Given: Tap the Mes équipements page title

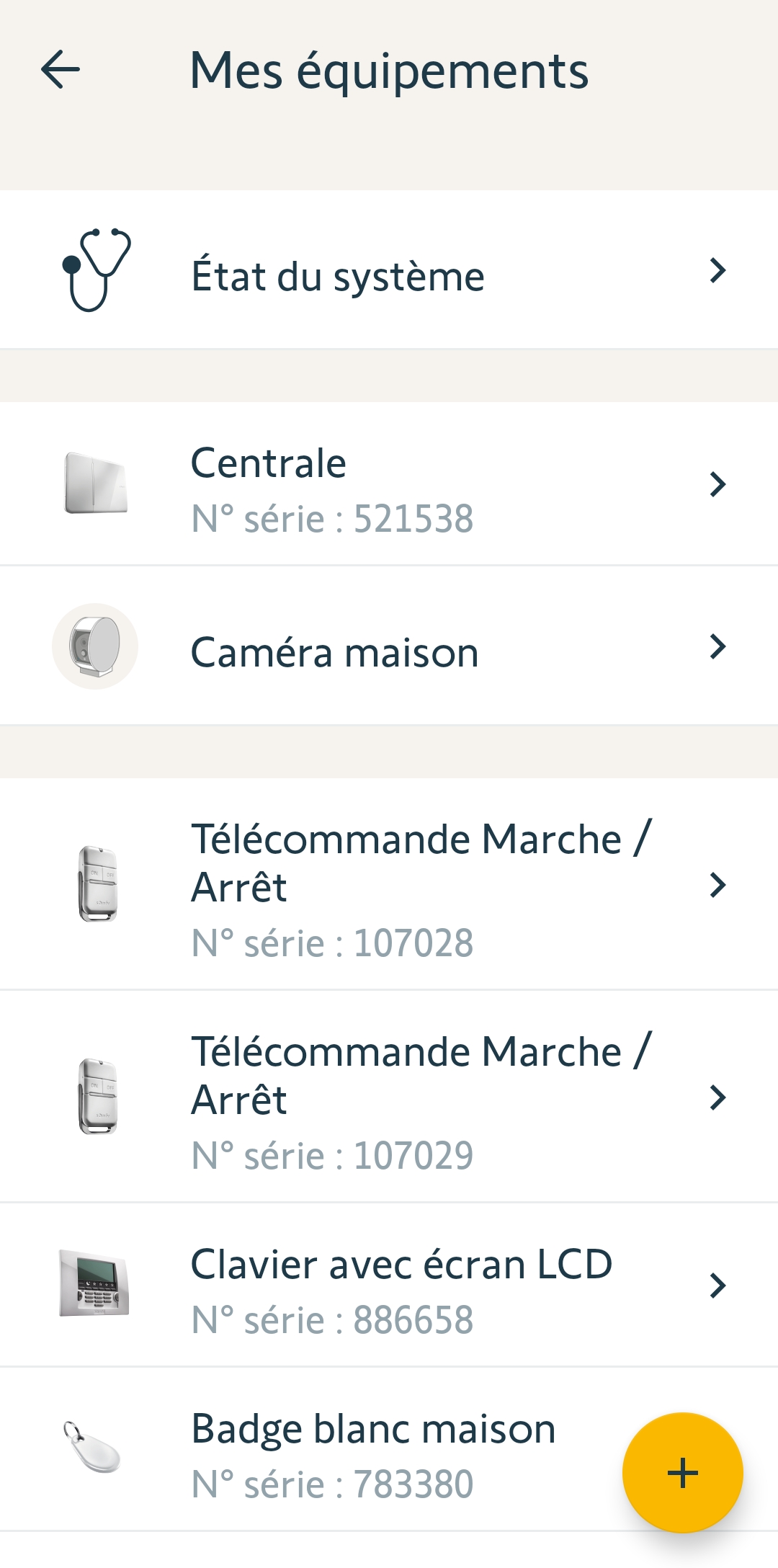Looking at the screenshot, I should [x=389, y=71].
